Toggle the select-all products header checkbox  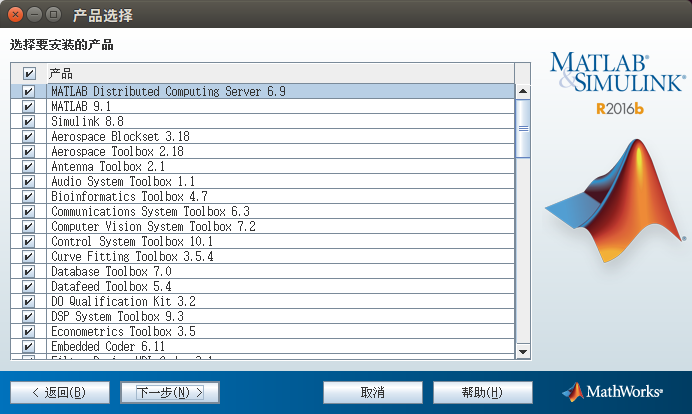point(29,73)
